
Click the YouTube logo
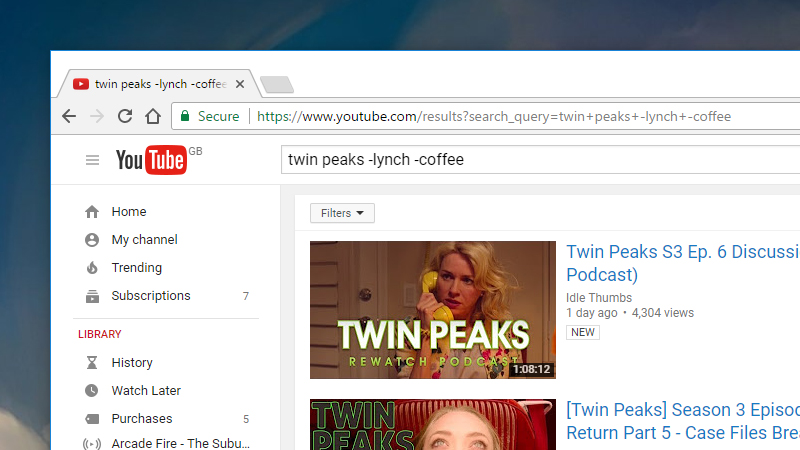pos(151,160)
